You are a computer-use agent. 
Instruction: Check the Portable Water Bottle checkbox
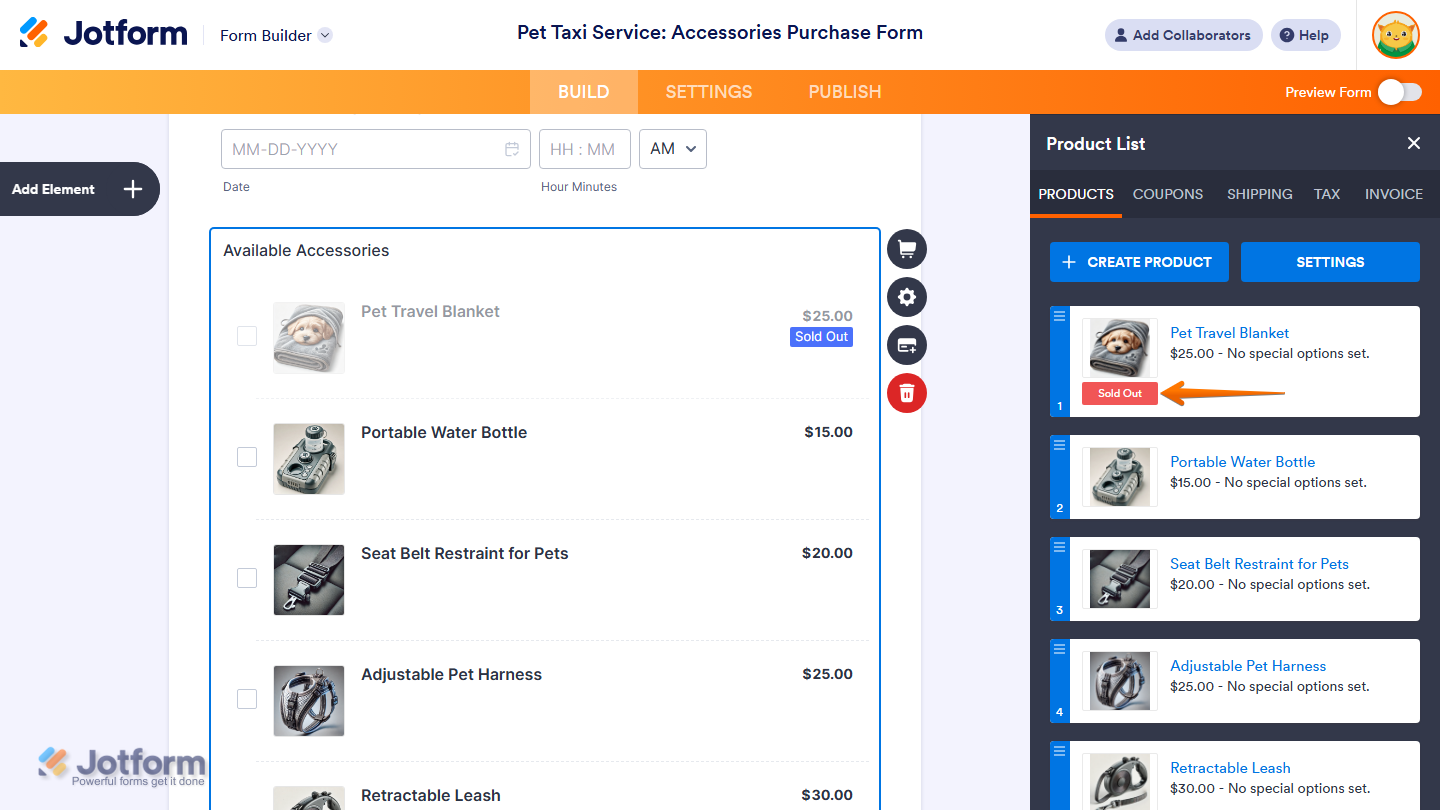[247, 457]
